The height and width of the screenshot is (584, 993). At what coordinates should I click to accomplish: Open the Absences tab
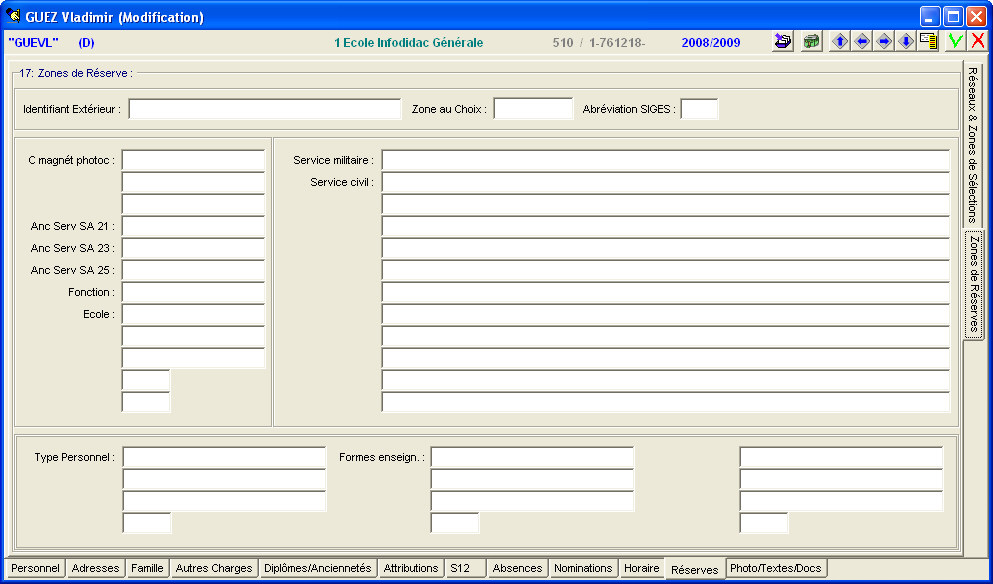(517, 568)
